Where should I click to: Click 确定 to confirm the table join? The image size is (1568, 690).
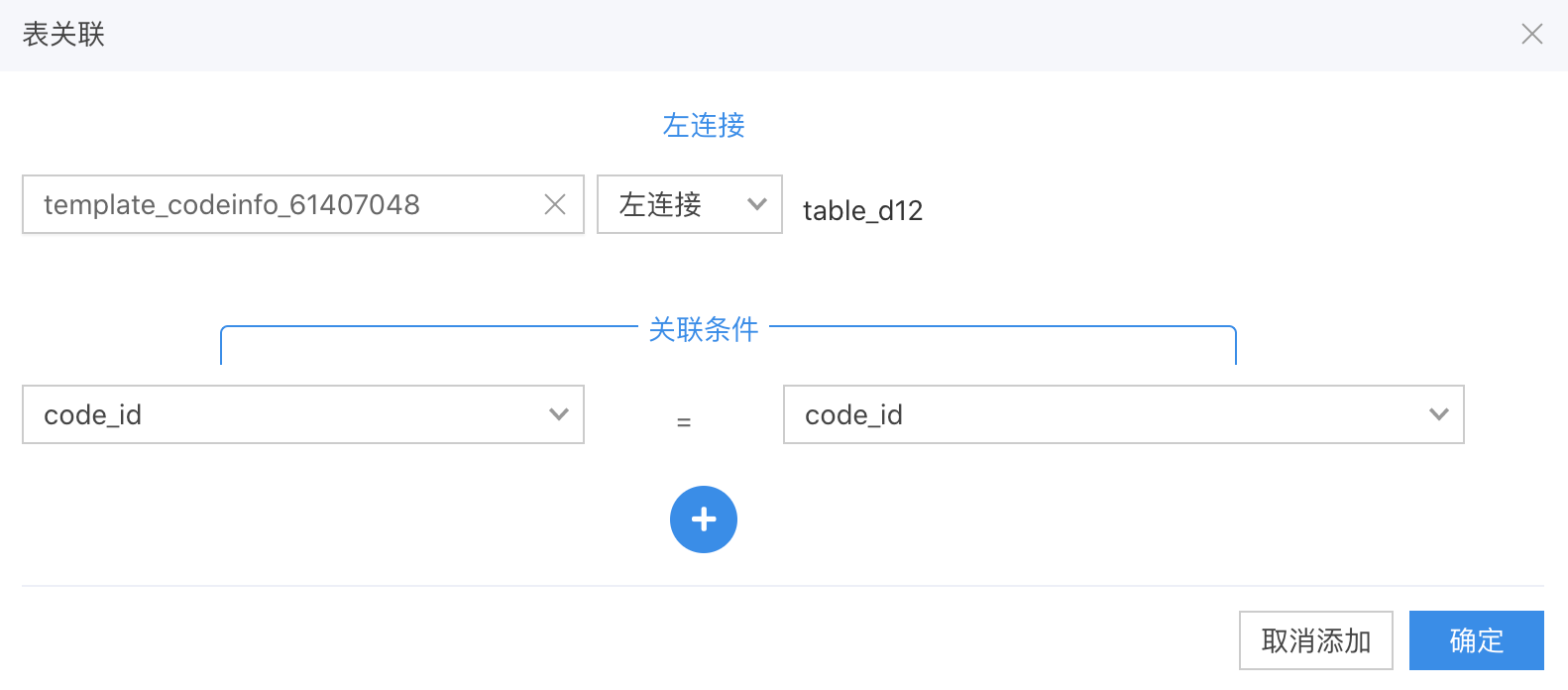coord(1477,640)
